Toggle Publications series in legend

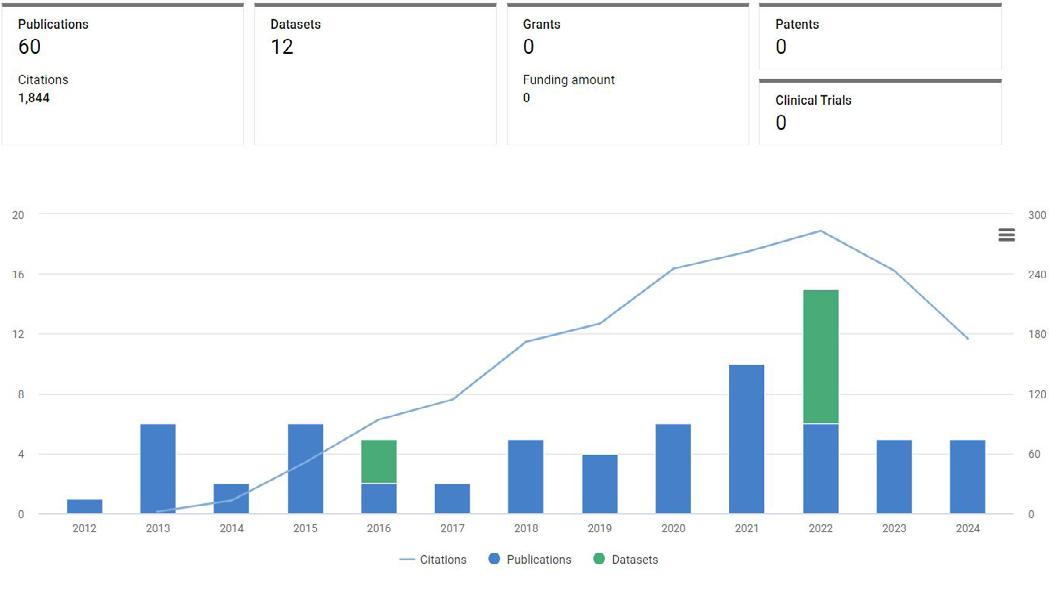tap(530, 559)
